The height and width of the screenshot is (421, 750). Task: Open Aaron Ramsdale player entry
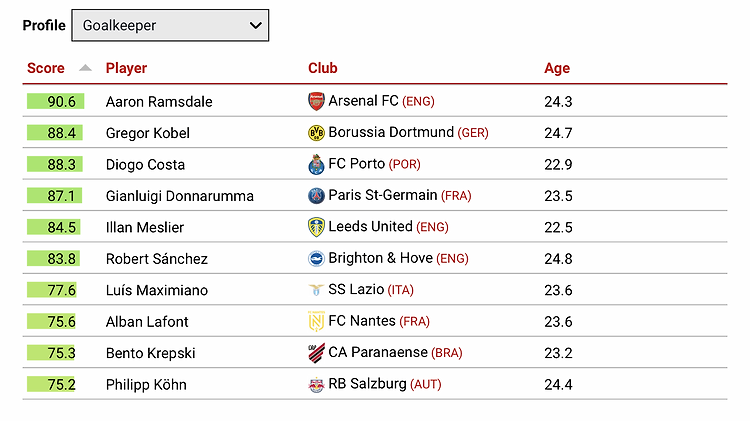click(x=159, y=101)
